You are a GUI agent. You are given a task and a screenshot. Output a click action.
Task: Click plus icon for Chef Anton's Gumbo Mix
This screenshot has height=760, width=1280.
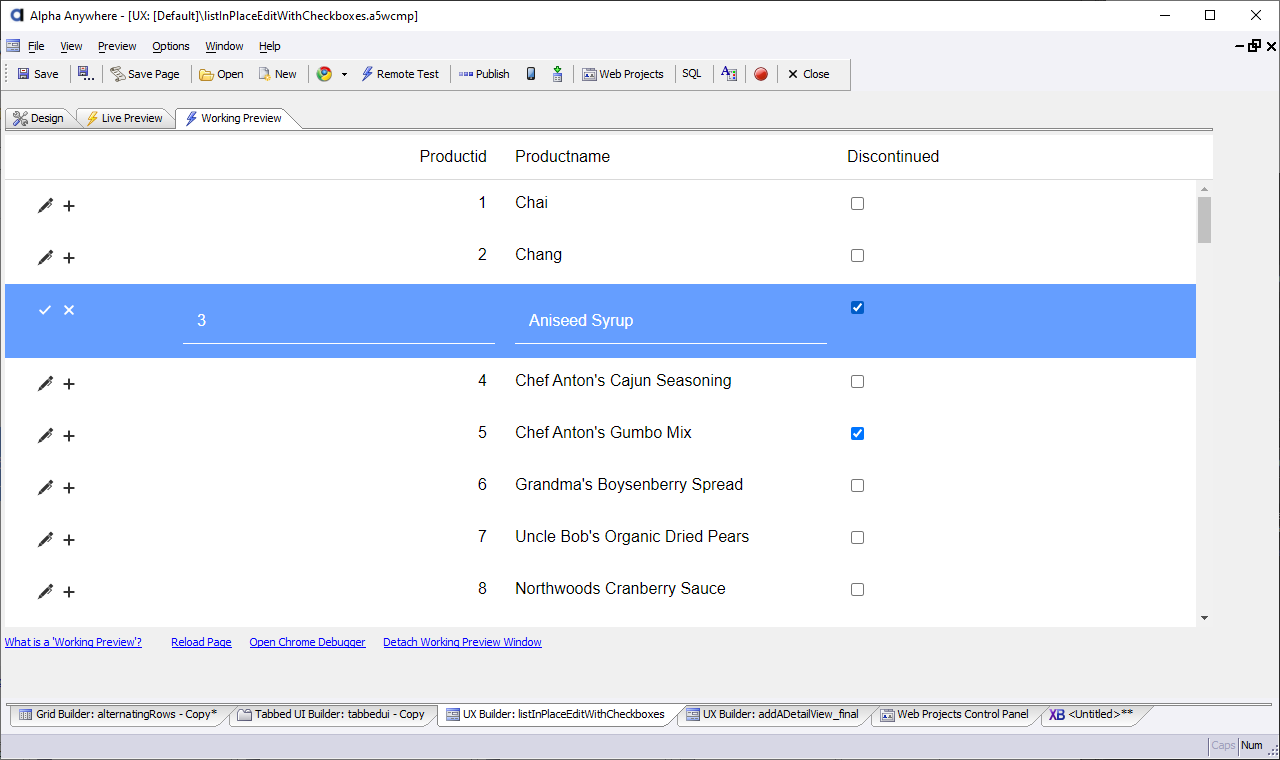point(69,436)
